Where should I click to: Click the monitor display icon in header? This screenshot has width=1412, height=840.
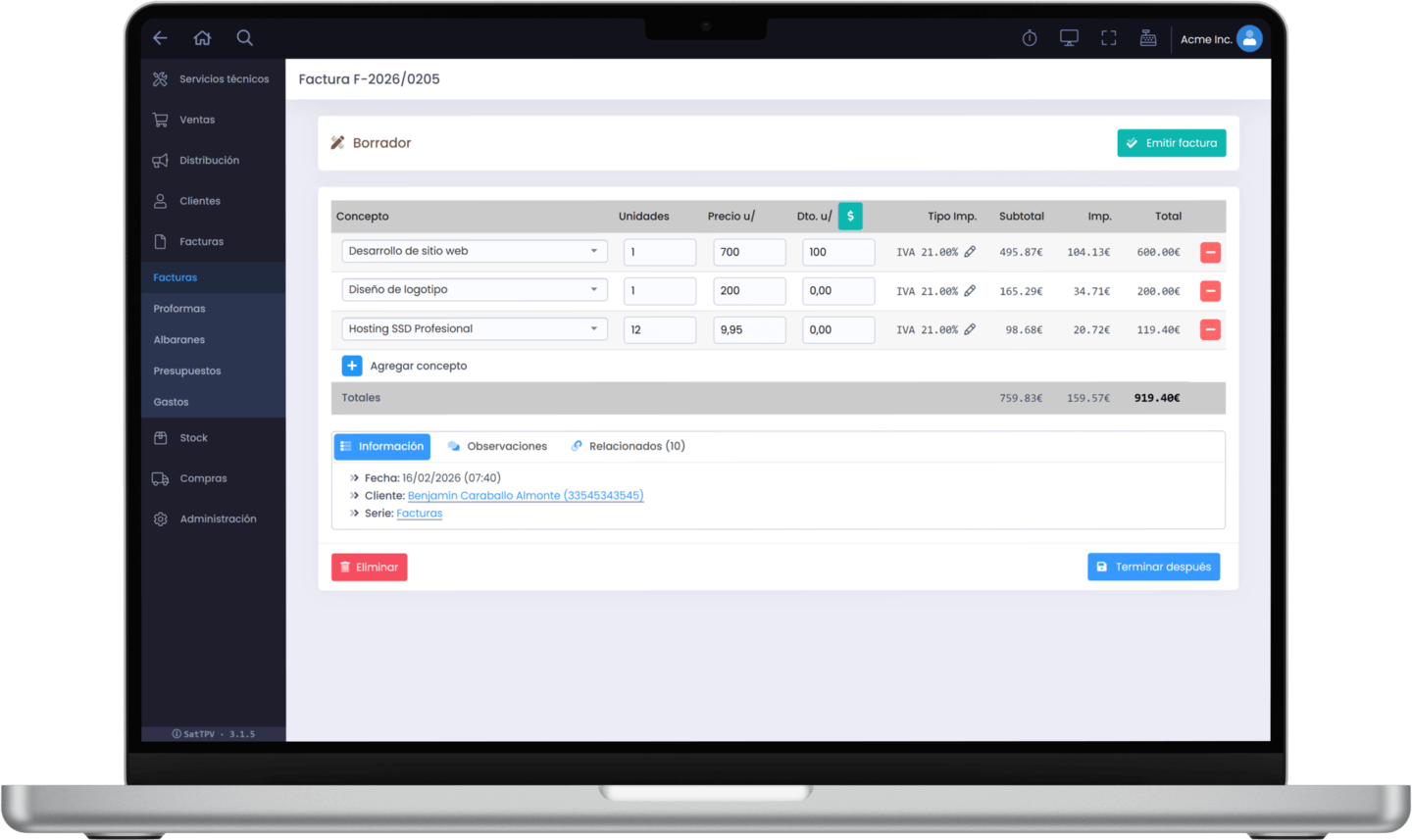pos(1069,38)
